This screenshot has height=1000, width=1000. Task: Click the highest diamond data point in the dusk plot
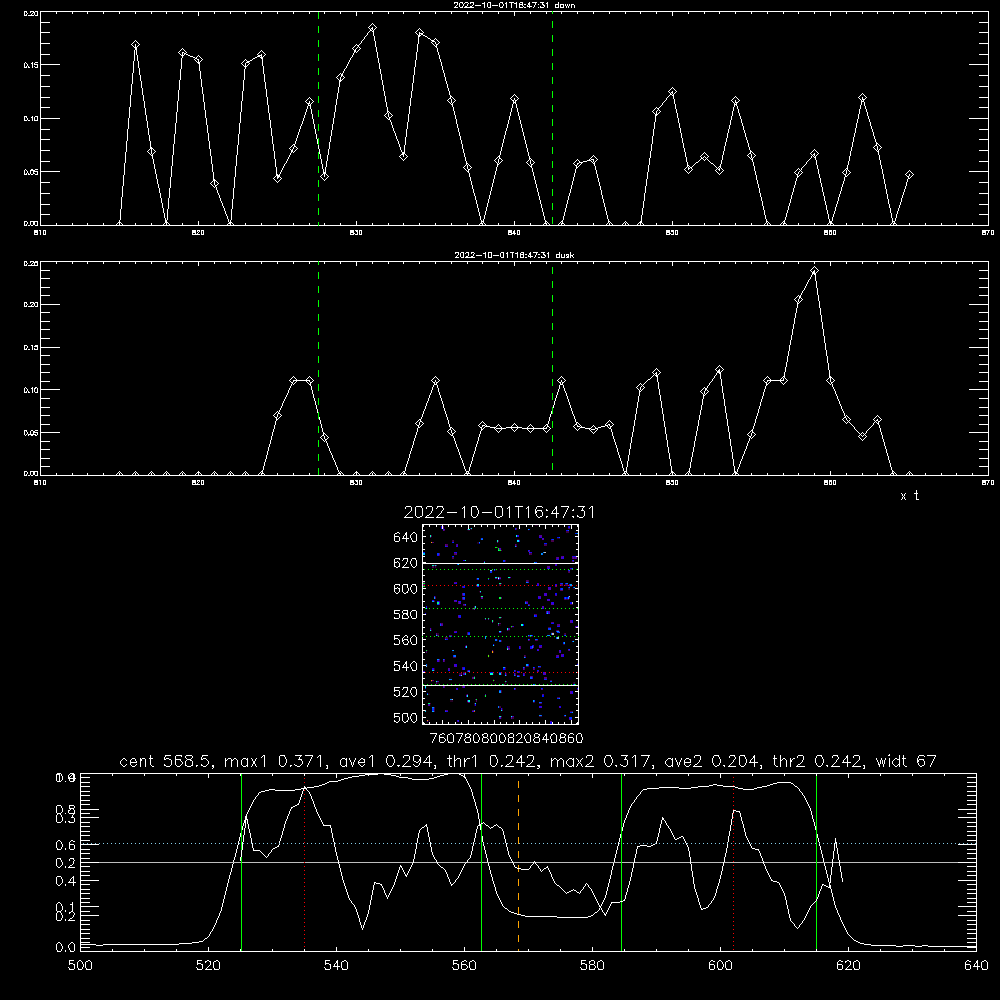point(814,271)
